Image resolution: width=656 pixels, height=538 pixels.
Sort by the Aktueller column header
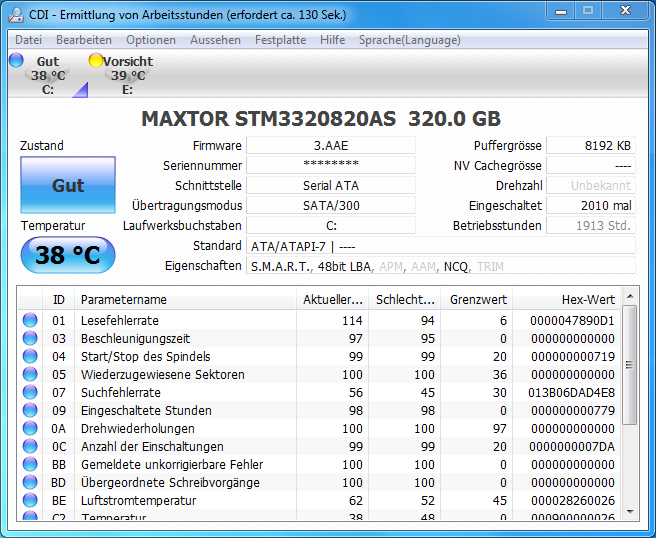tap(333, 300)
